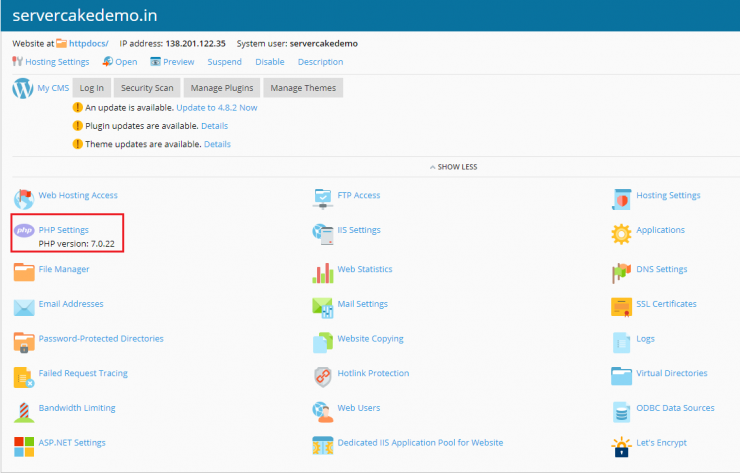Click the WordPress logo icon
The image size is (740, 473).
point(23,88)
